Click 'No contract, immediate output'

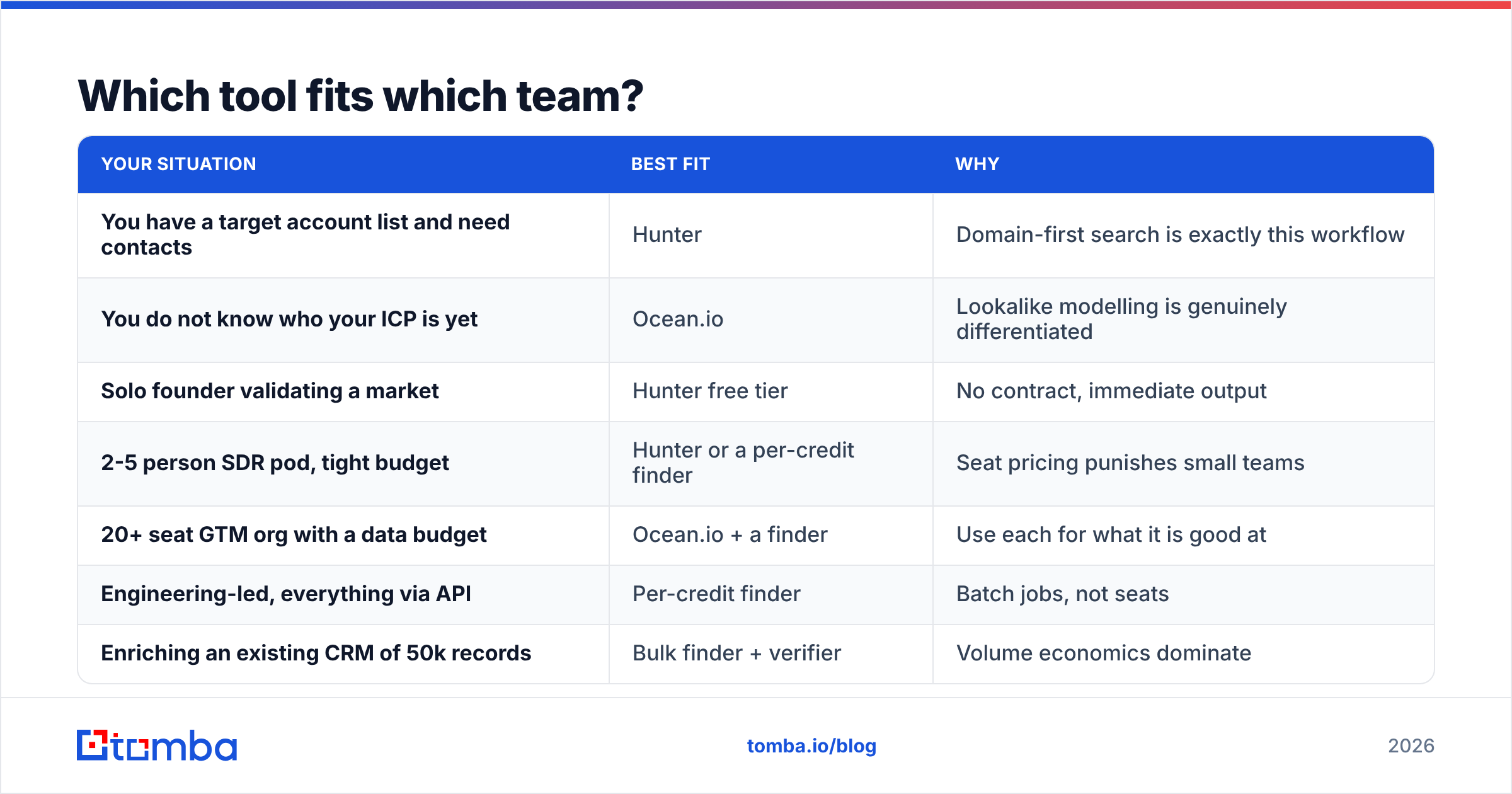tap(1111, 391)
